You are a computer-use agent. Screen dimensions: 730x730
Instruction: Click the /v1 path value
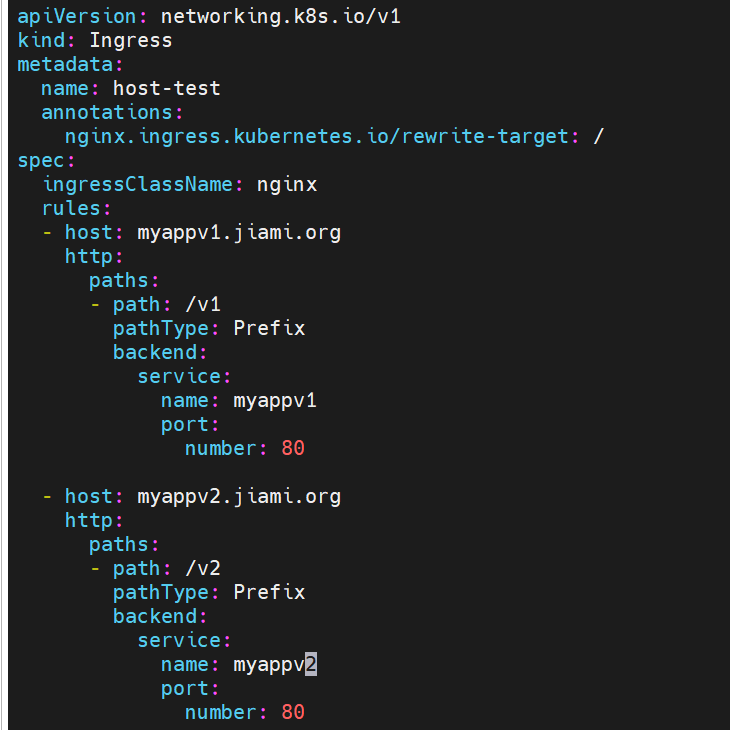click(x=203, y=305)
